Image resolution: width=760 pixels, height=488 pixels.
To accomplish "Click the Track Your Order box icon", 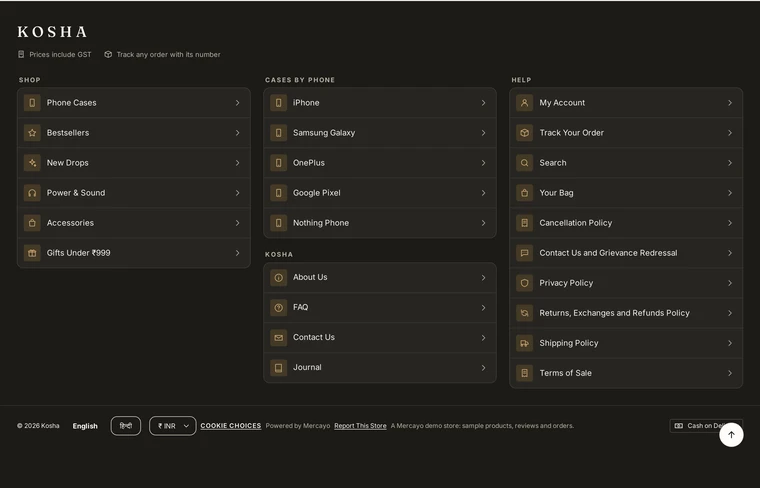I will click(x=524, y=133).
